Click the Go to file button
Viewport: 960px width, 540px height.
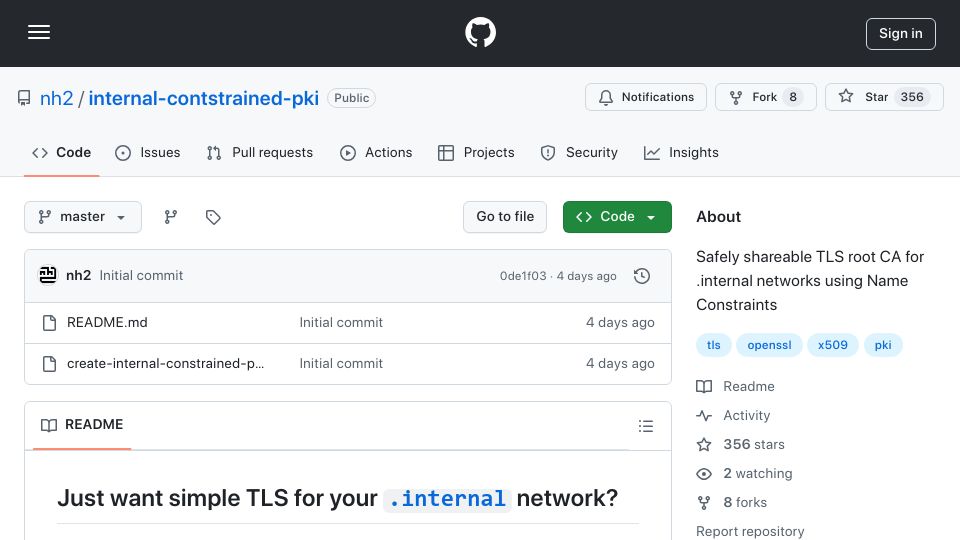[x=504, y=217]
